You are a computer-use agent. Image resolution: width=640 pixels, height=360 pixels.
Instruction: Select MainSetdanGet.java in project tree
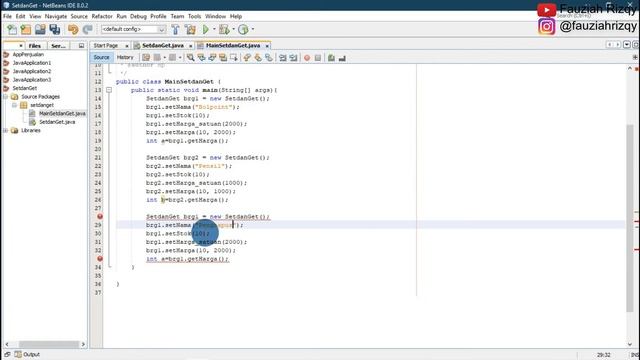62,113
